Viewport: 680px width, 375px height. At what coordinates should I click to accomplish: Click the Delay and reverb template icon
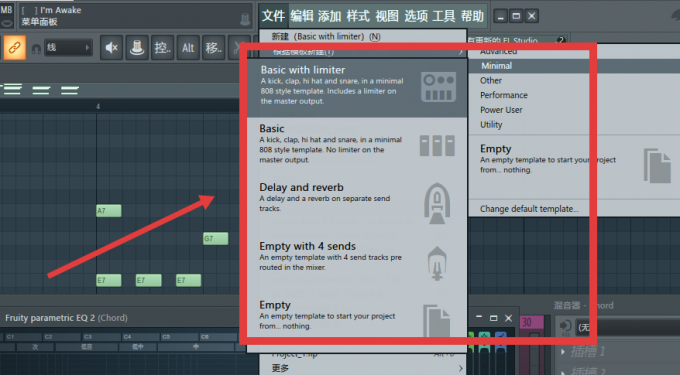437,203
